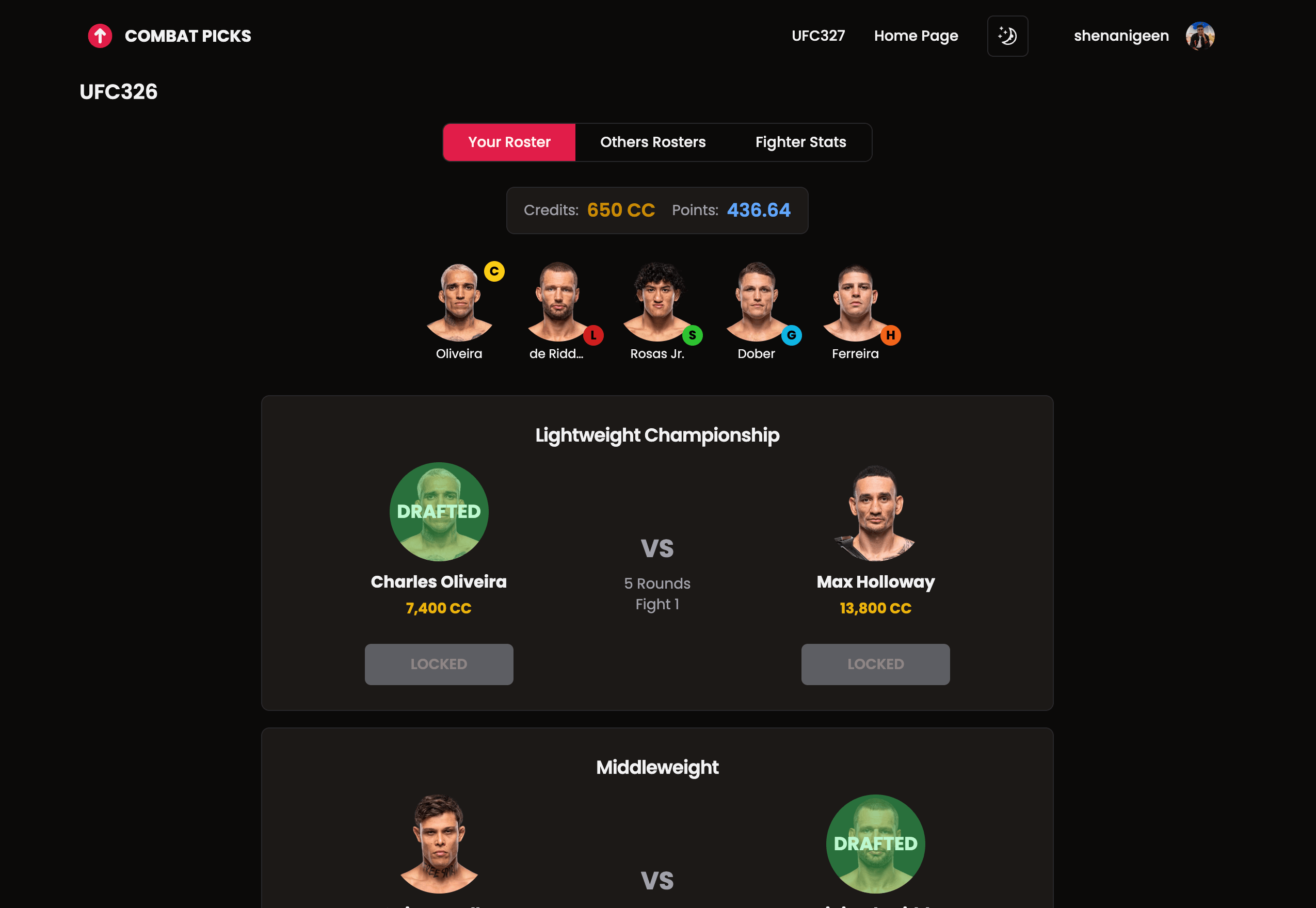
Task: Switch to the Others Rosters tab
Action: click(653, 142)
